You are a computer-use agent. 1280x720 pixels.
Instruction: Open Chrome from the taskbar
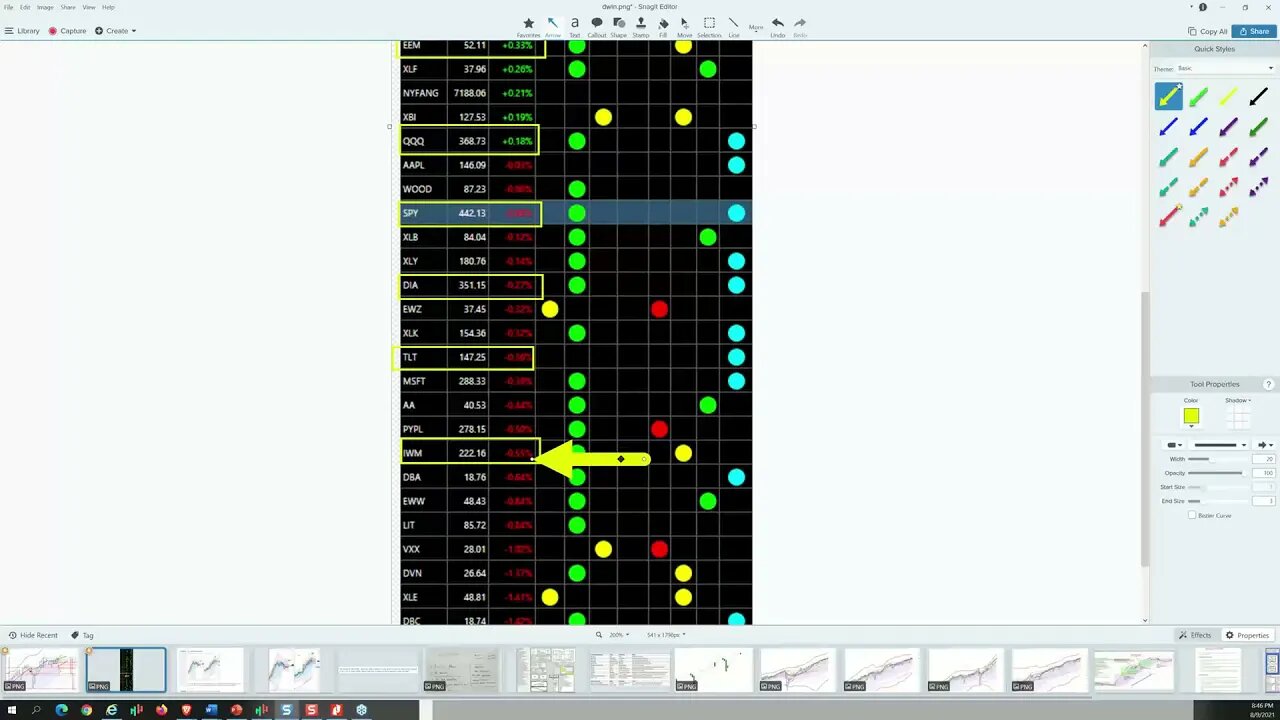(x=87, y=710)
